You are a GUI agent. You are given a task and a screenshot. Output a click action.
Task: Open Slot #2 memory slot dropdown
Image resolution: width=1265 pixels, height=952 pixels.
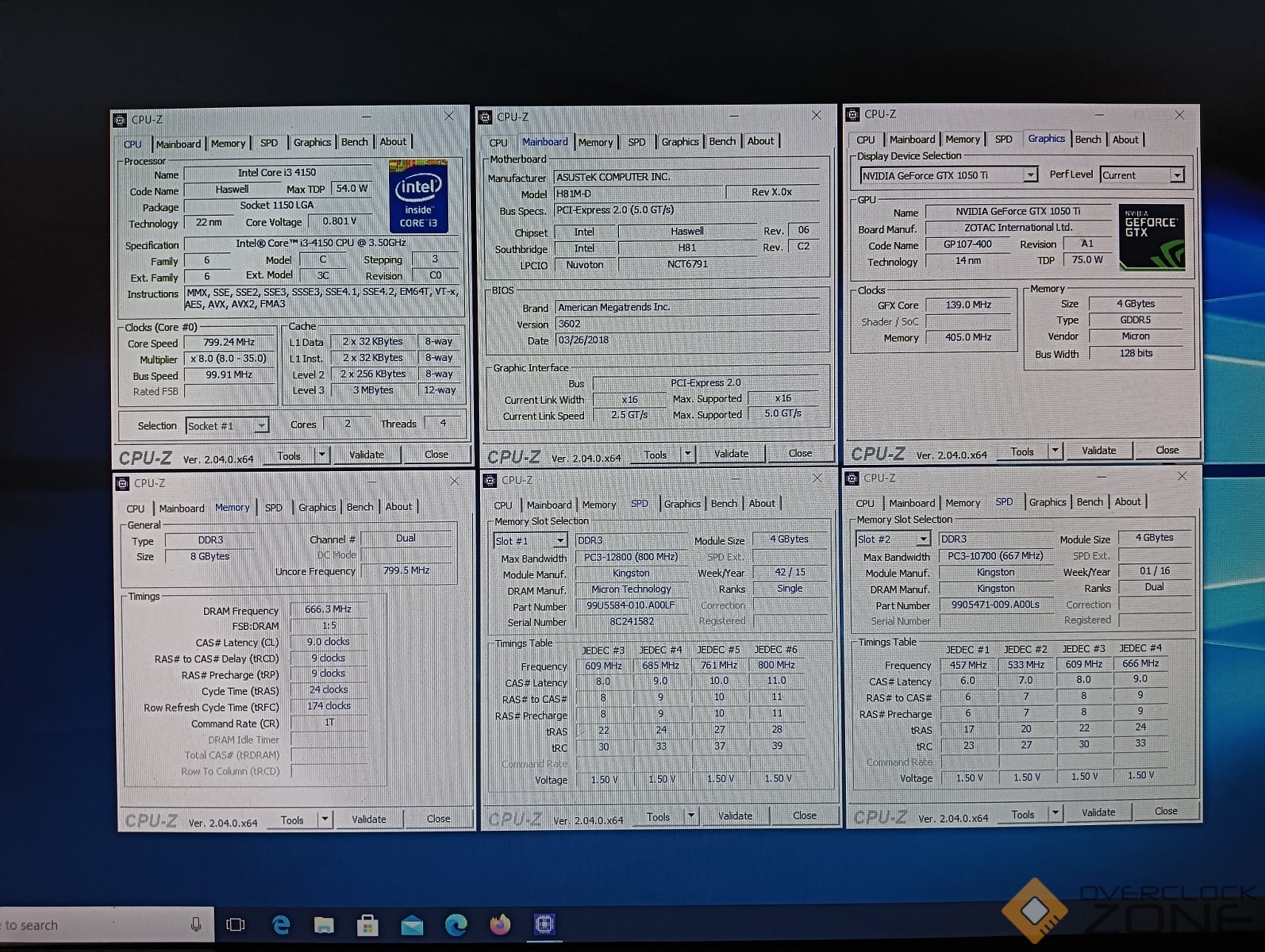click(x=923, y=539)
